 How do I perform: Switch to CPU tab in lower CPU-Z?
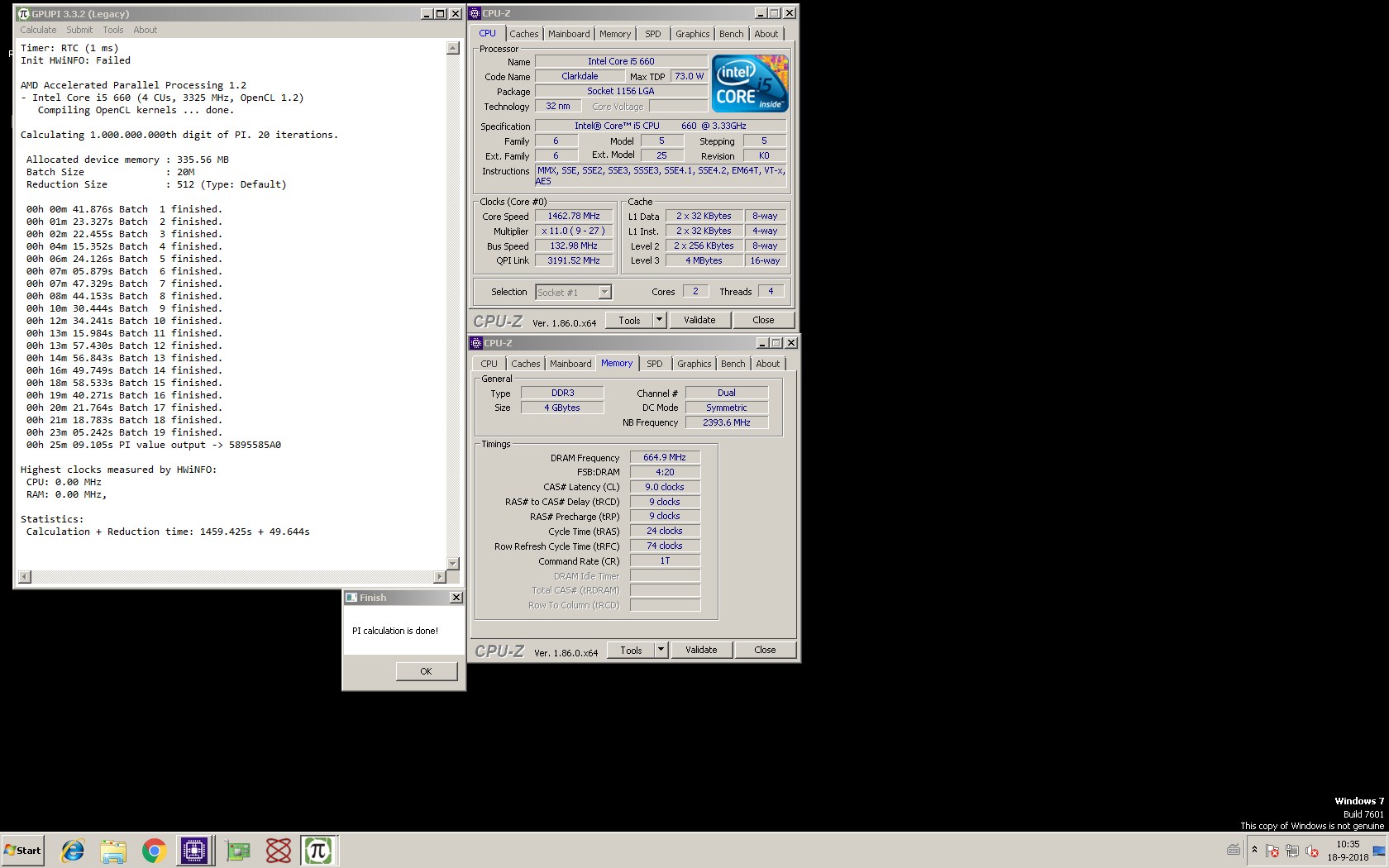(489, 364)
